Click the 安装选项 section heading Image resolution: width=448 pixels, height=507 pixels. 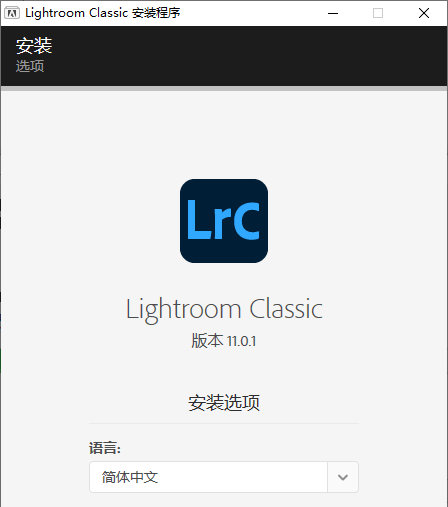[x=224, y=402]
